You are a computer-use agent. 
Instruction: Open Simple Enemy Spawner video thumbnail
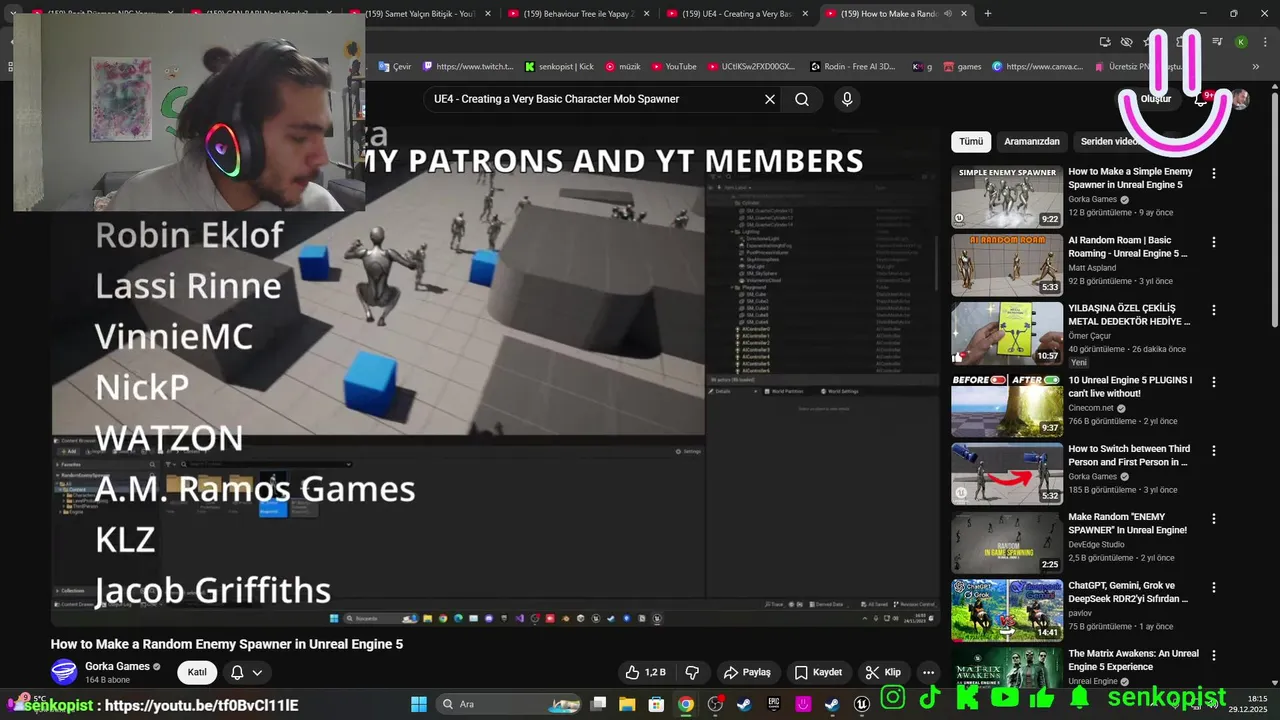pos(1007,197)
